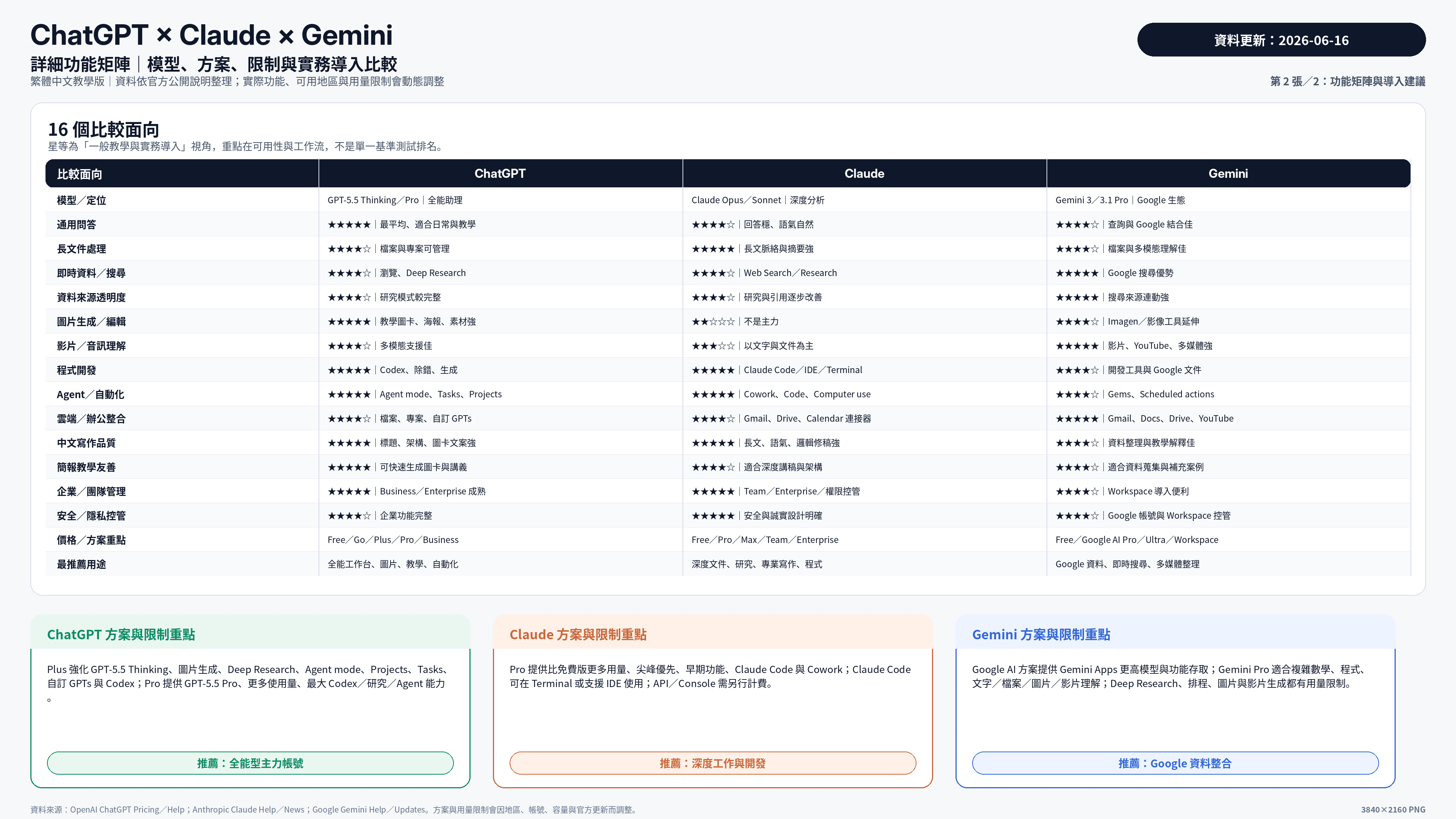The height and width of the screenshot is (819, 1456).
Task: Click the Claude three-star rating for 影片／音訊理解
Action: click(713, 346)
